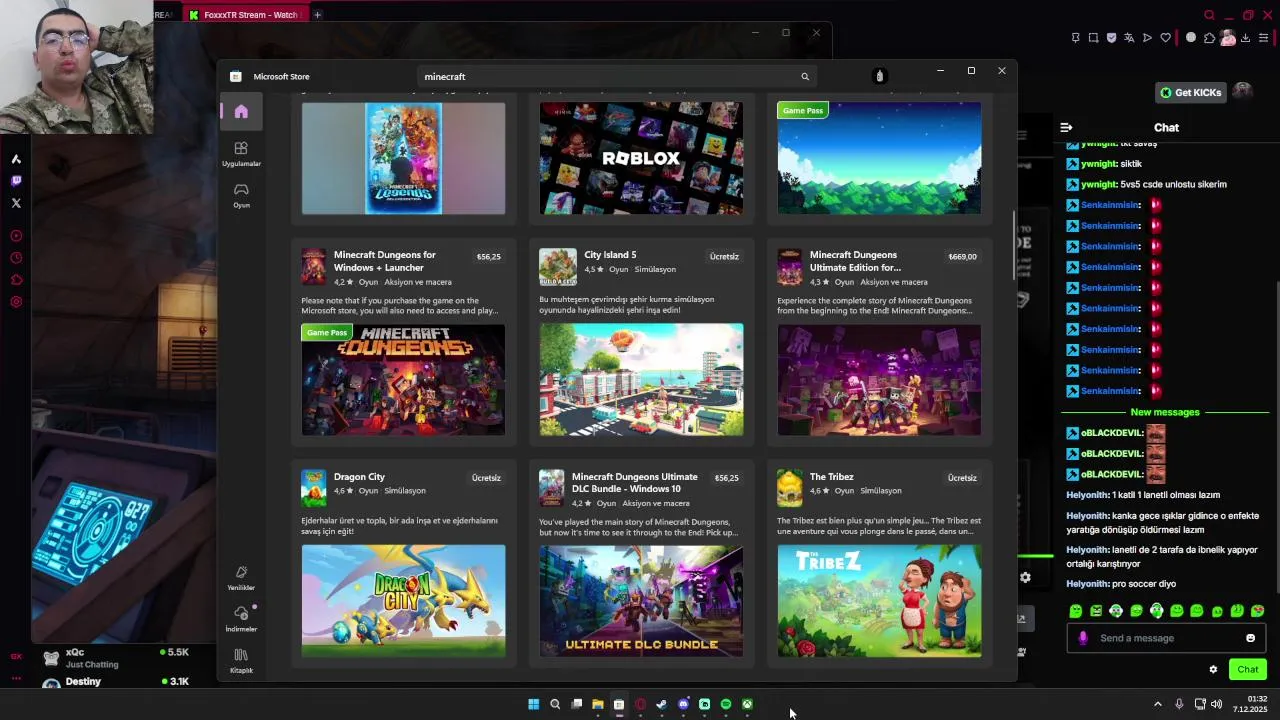Click ₺669,00 price on Ultimate Edition card
Image resolution: width=1280 pixels, height=720 pixels.
pos(962,257)
